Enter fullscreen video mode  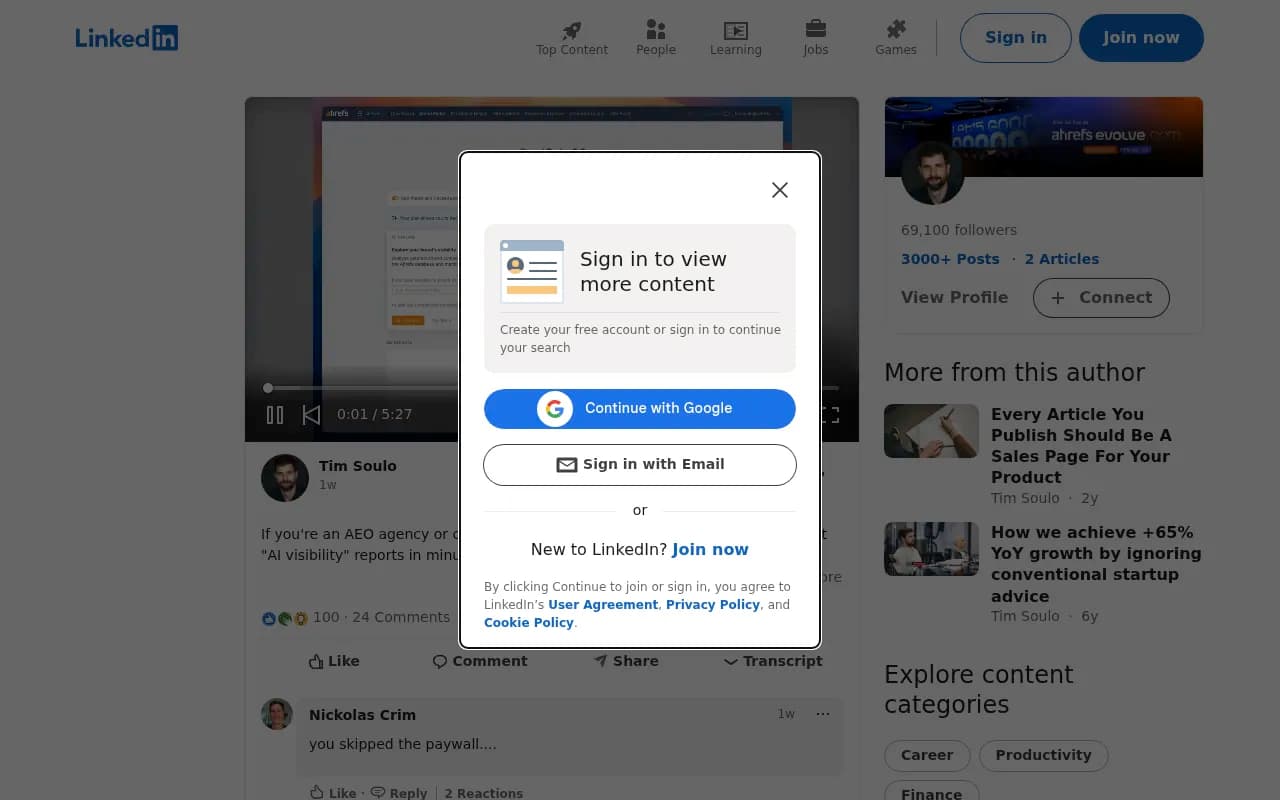tap(829, 414)
